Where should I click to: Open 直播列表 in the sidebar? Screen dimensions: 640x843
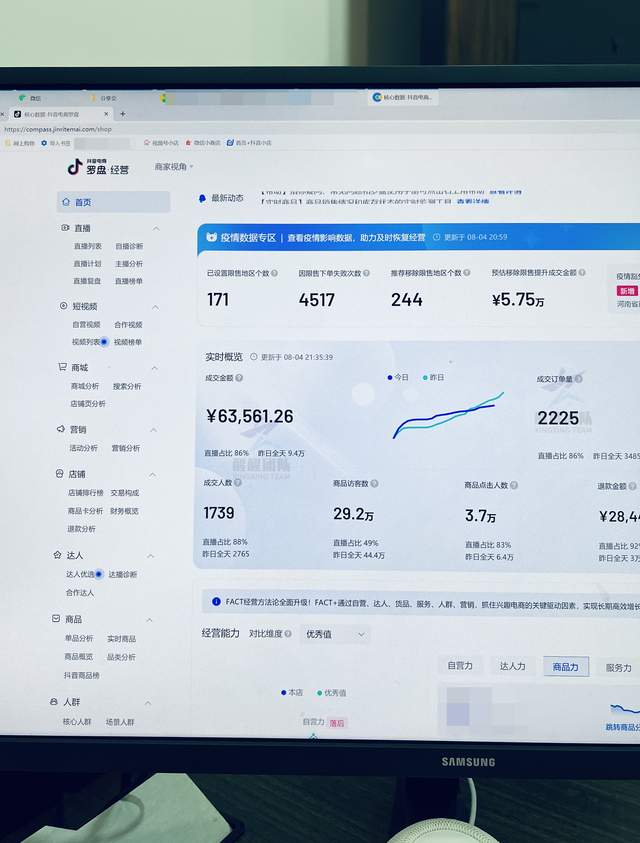(88, 246)
